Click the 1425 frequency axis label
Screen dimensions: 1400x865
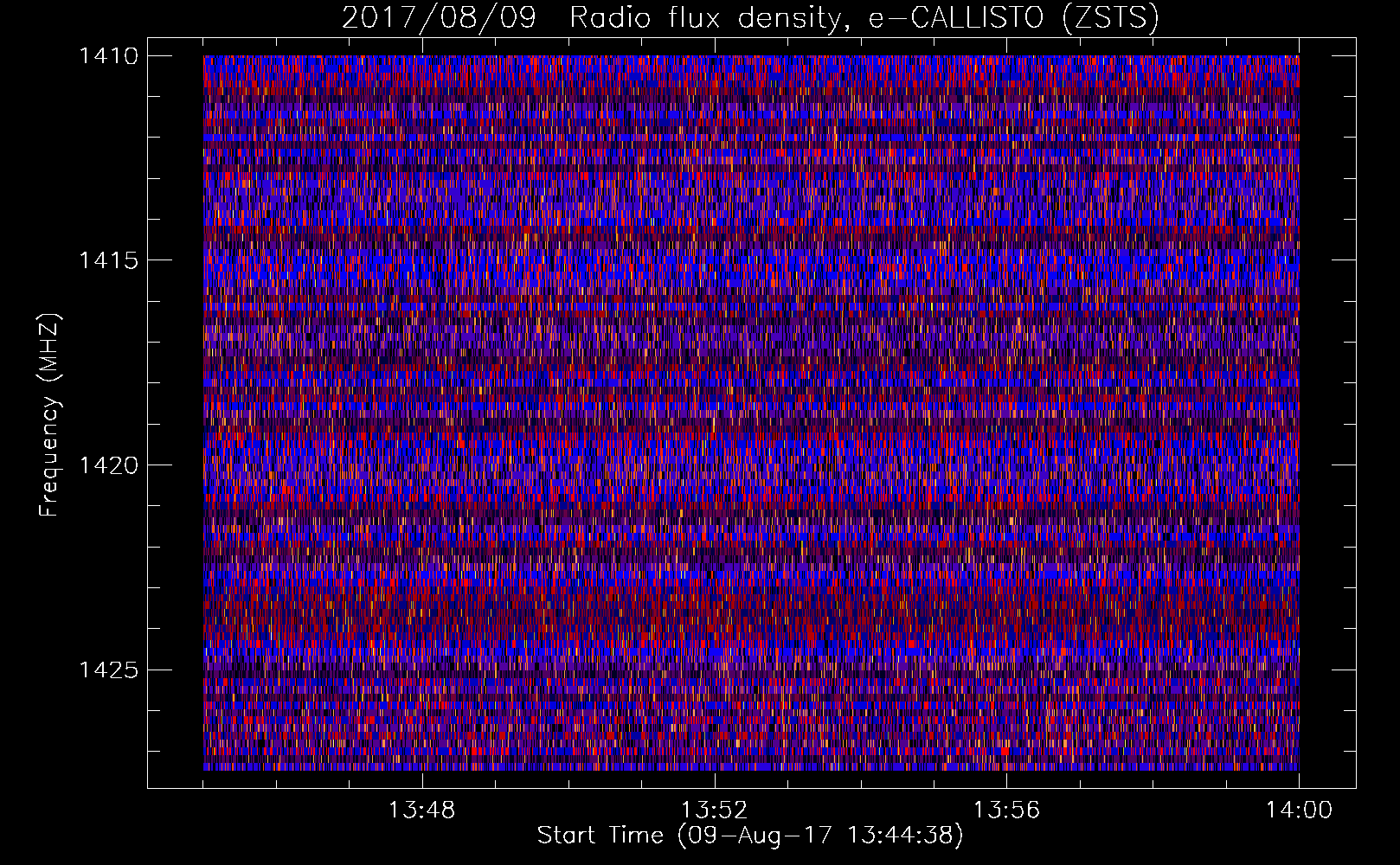pos(108,670)
